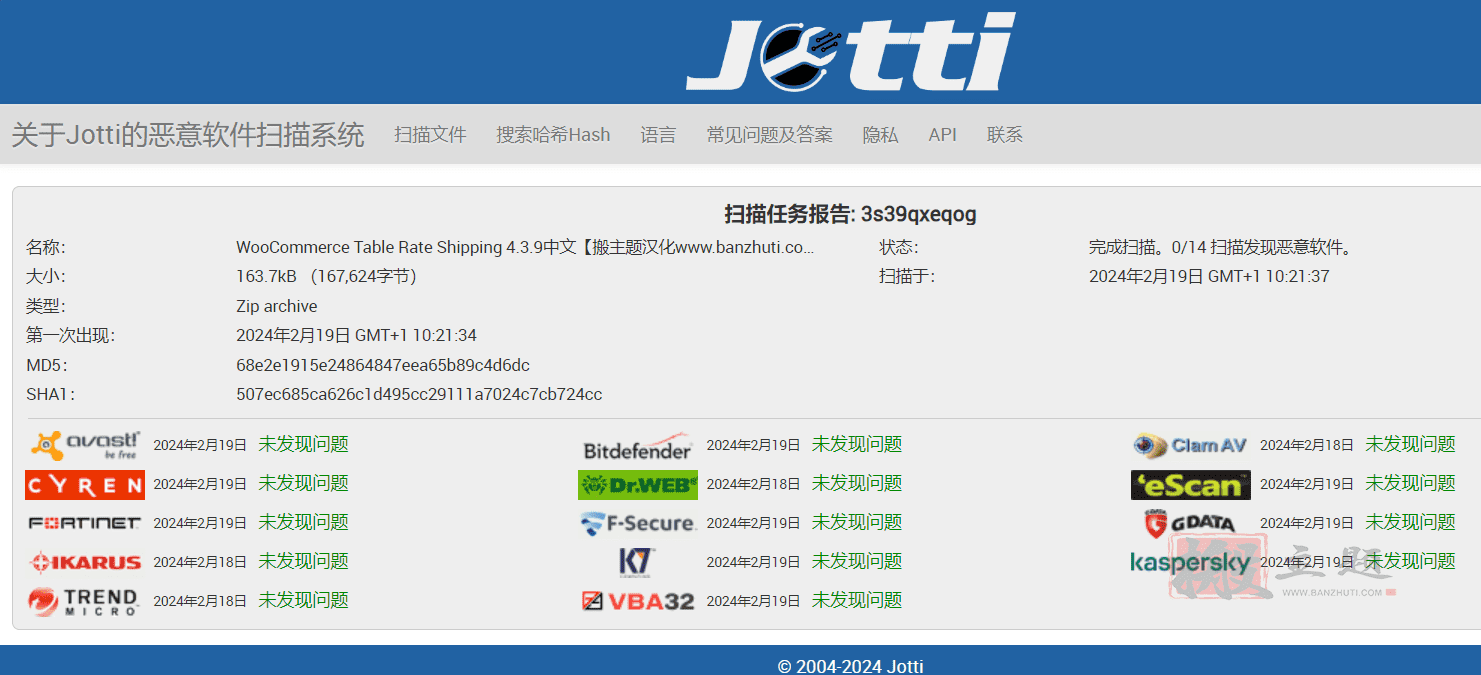Click the status text 完成扫描 0/14
Viewport: 1481px width, 675px height.
1220,247
